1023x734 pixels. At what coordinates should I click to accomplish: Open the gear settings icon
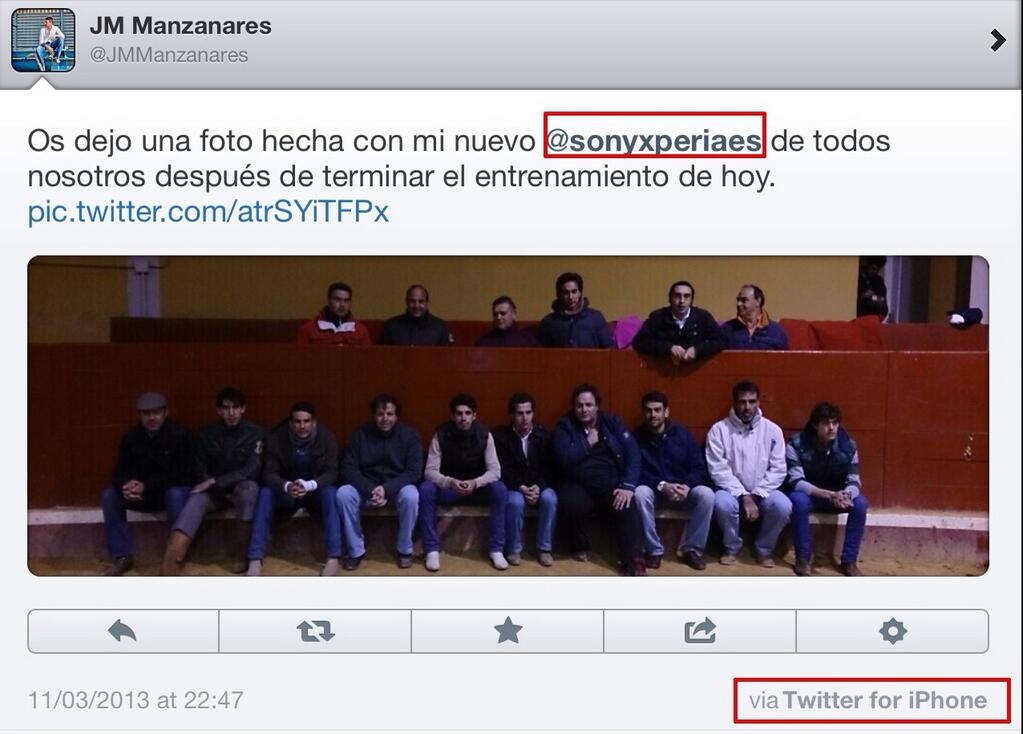click(x=893, y=631)
